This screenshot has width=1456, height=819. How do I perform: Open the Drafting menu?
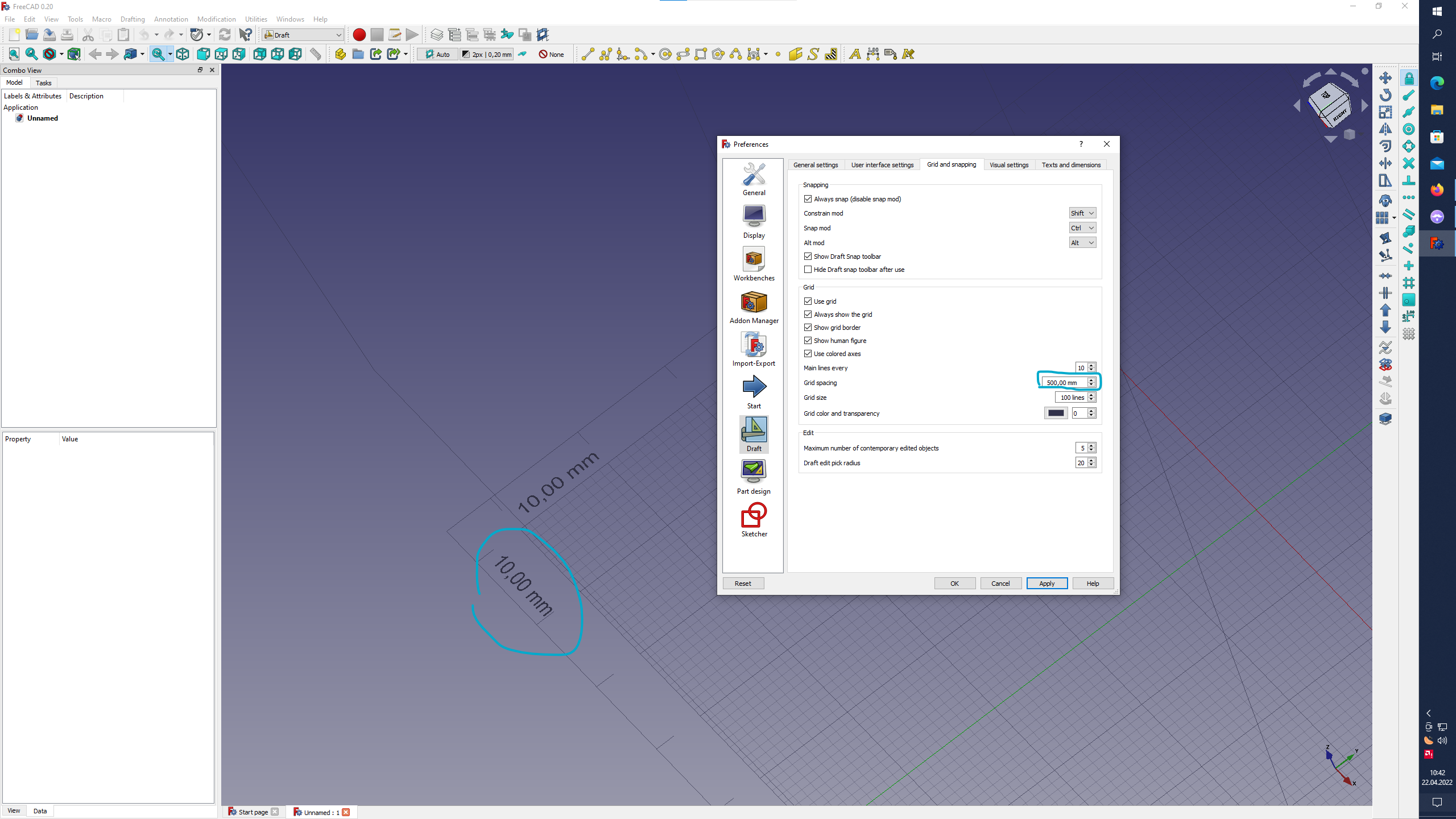(x=132, y=19)
